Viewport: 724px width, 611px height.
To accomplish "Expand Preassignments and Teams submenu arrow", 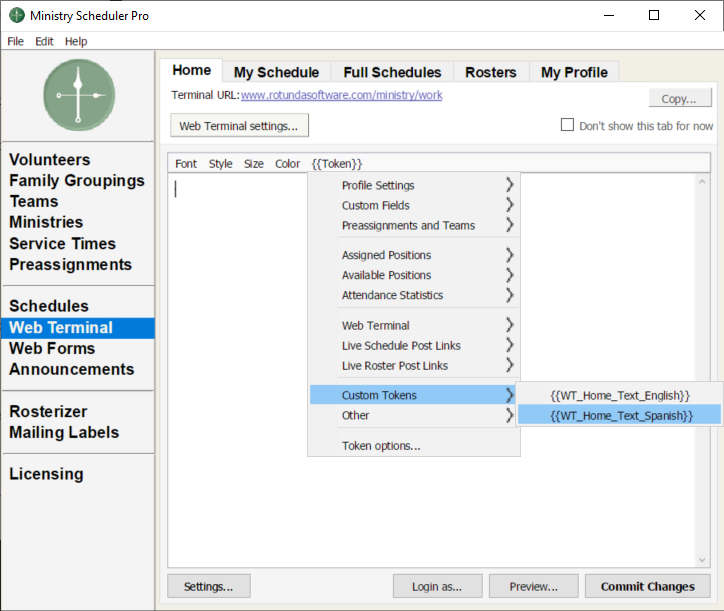I will point(509,225).
